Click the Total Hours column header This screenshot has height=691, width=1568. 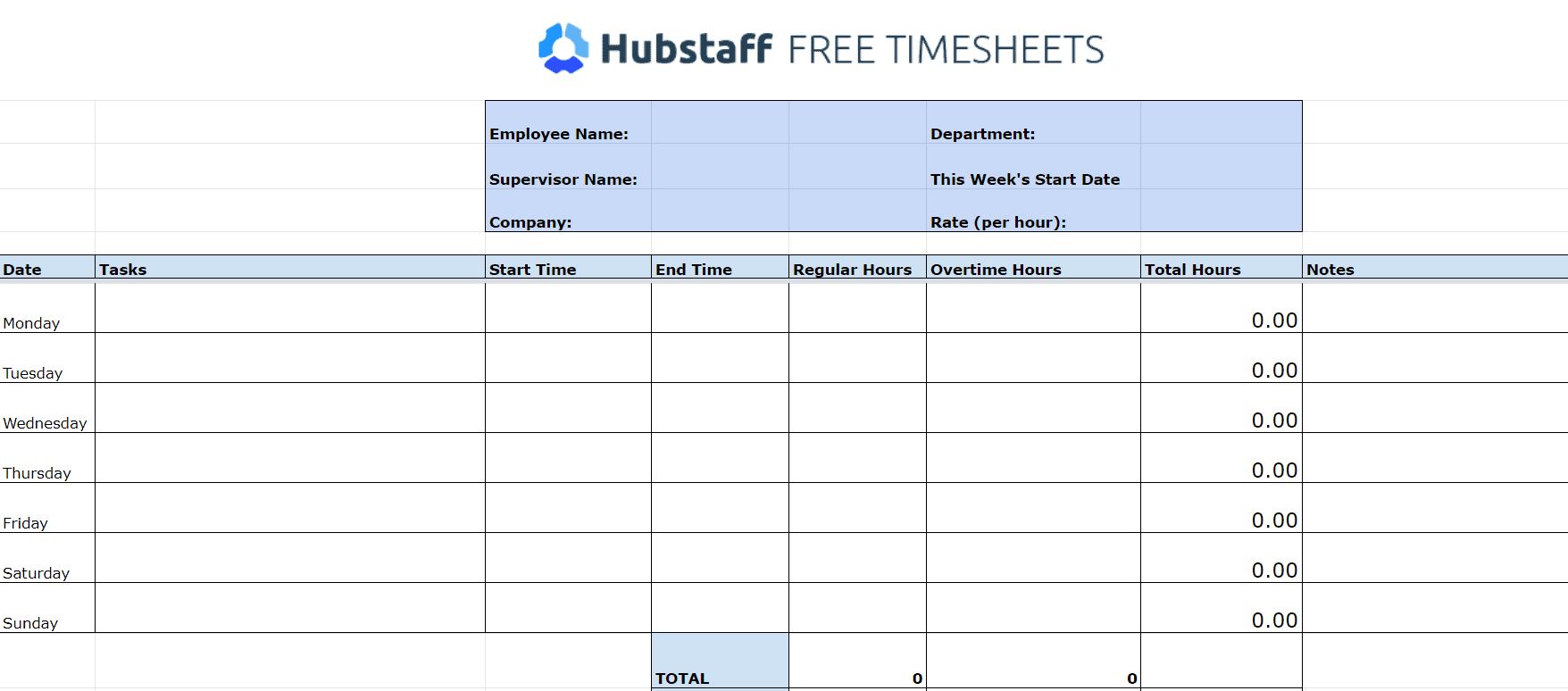1222,269
